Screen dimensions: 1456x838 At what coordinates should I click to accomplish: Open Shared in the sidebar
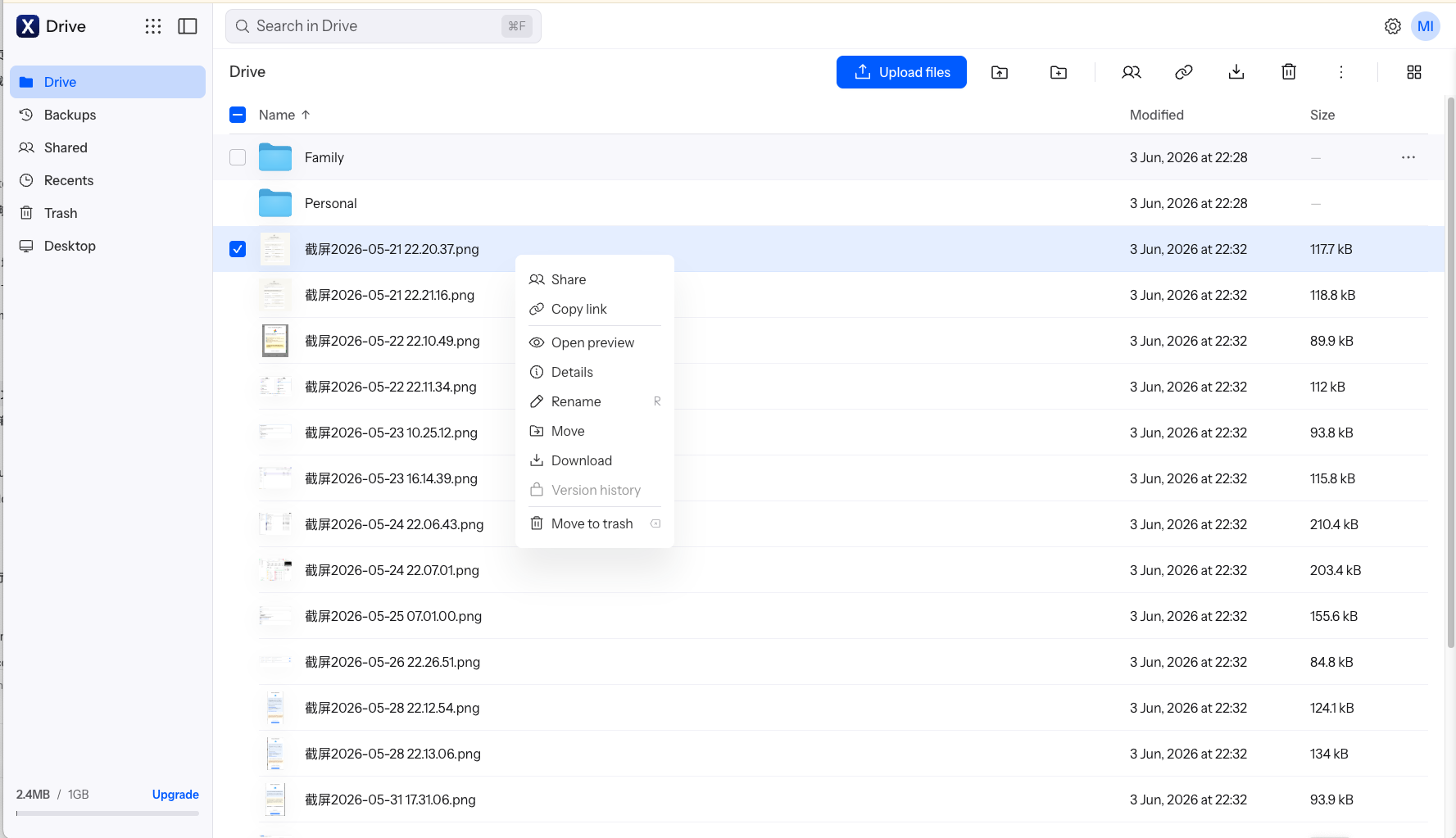point(107,147)
